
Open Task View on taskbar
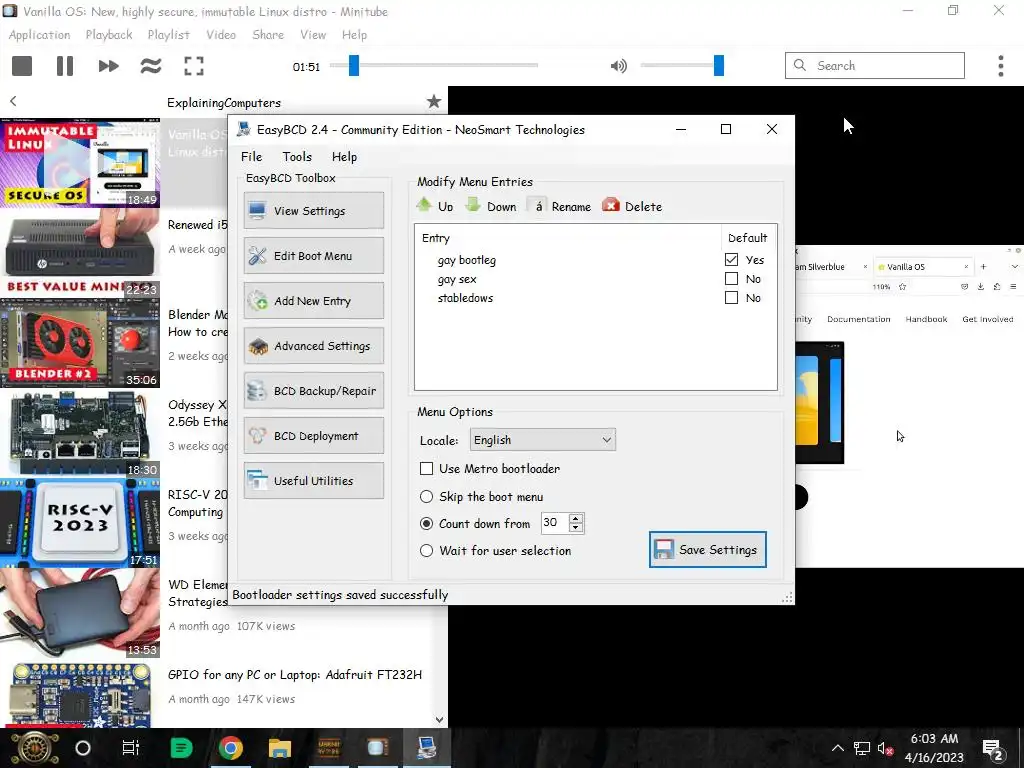pos(131,748)
